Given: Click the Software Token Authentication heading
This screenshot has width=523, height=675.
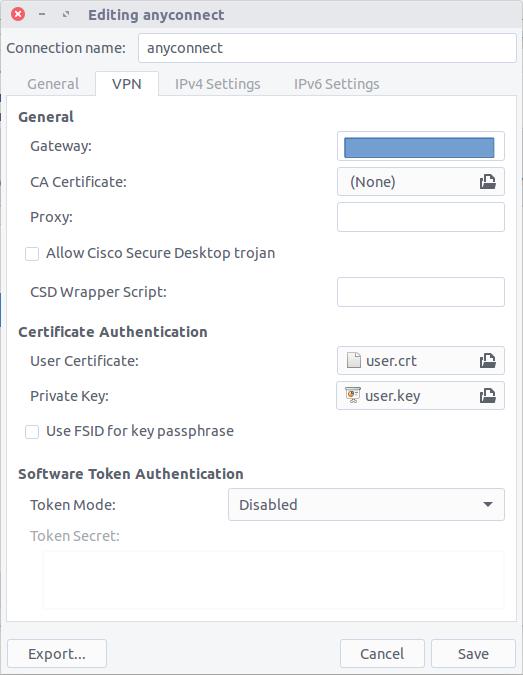Looking at the screenshot, I should 131,474.
